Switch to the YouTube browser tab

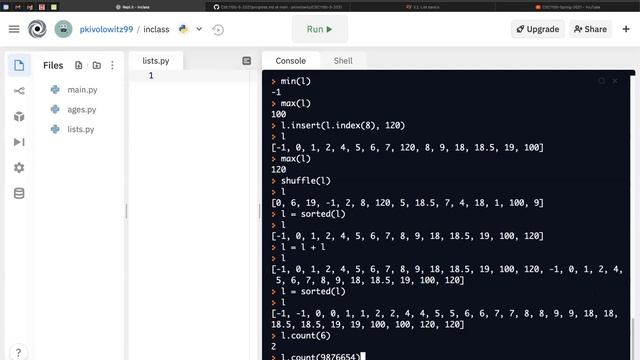click(567, 7)
